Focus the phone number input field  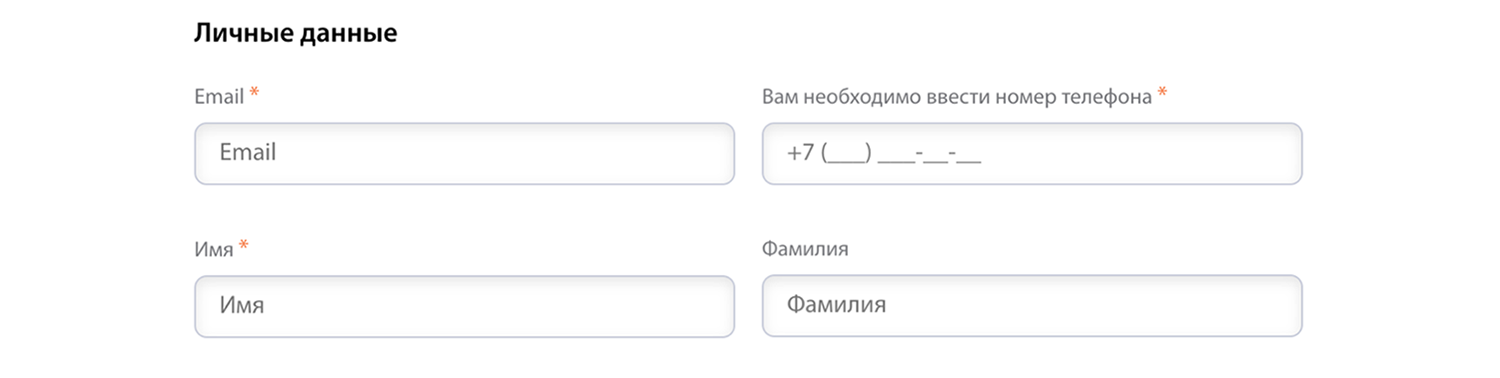(1032, 153)
